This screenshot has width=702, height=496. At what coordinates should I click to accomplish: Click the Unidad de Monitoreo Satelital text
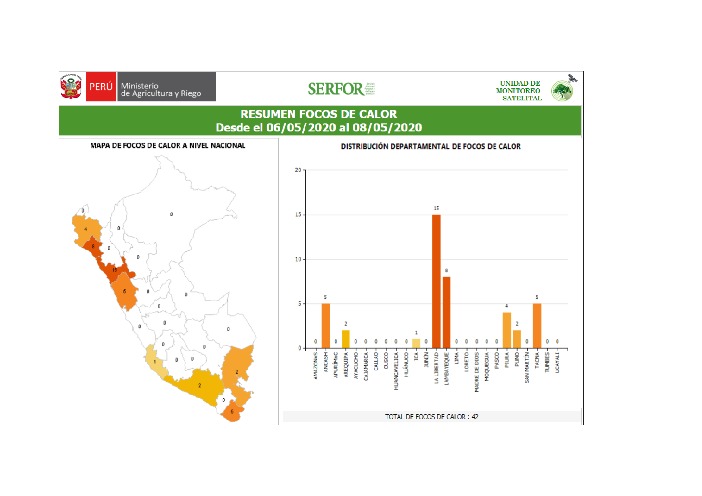518,89
